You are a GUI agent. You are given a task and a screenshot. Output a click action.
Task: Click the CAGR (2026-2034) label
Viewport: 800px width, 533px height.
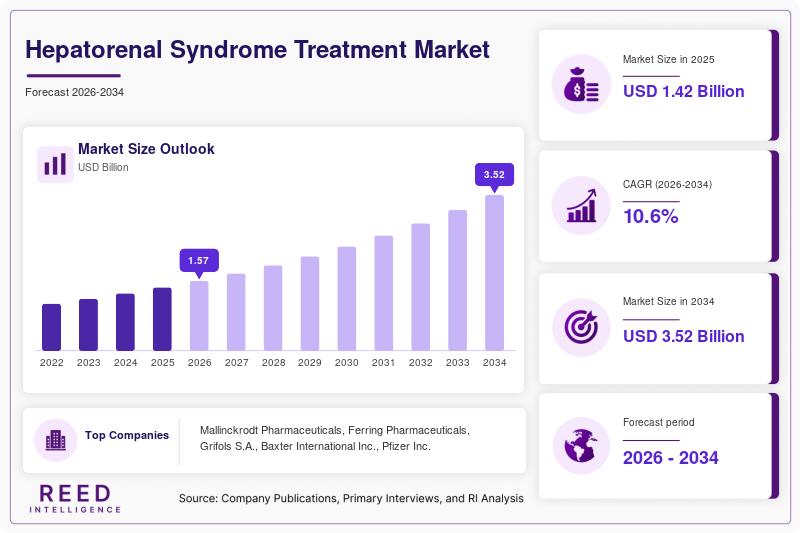[x=667, y=184]
